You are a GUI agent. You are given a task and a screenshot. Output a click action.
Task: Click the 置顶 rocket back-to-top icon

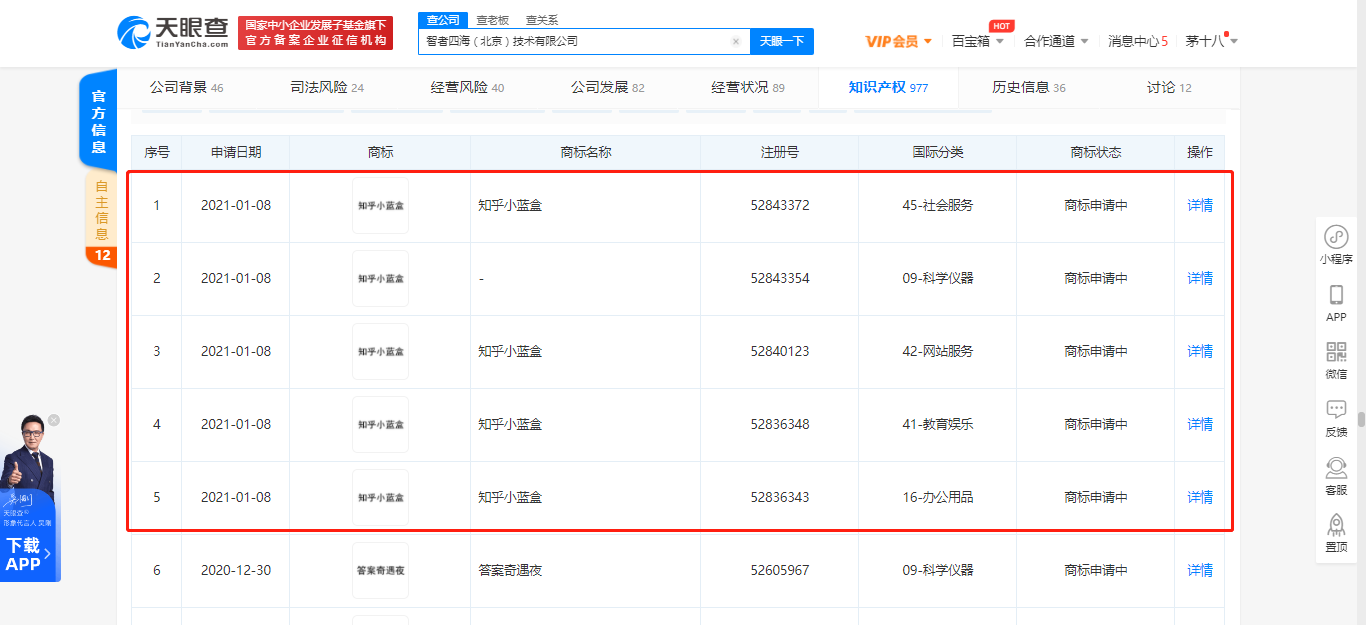[1335, 525]
